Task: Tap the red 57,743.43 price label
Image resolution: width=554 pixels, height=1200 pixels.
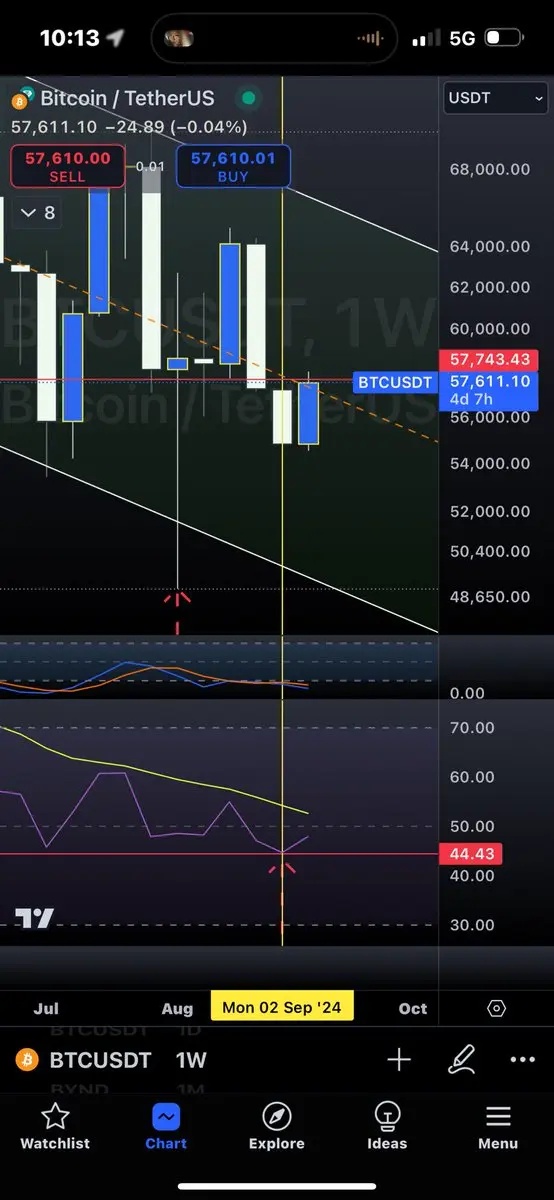Action: [488, 359]
